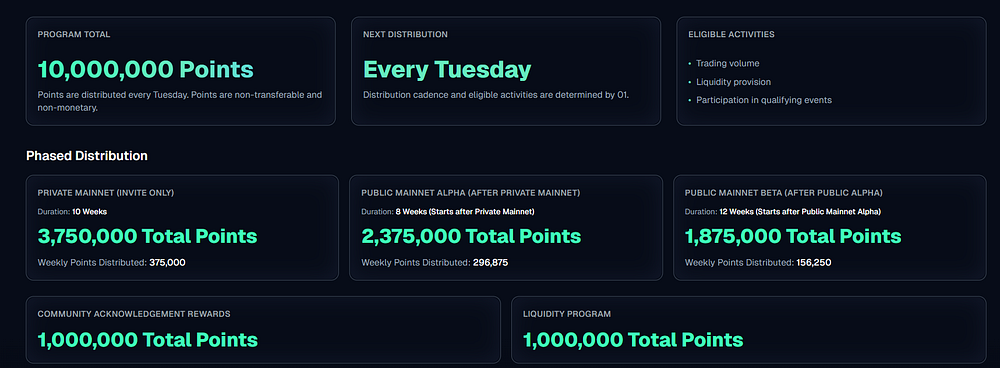Select the Trading volume bullet item
The width and height of the screenshot is (1000, 368).
pyautogui.click(x=724, y=64)
